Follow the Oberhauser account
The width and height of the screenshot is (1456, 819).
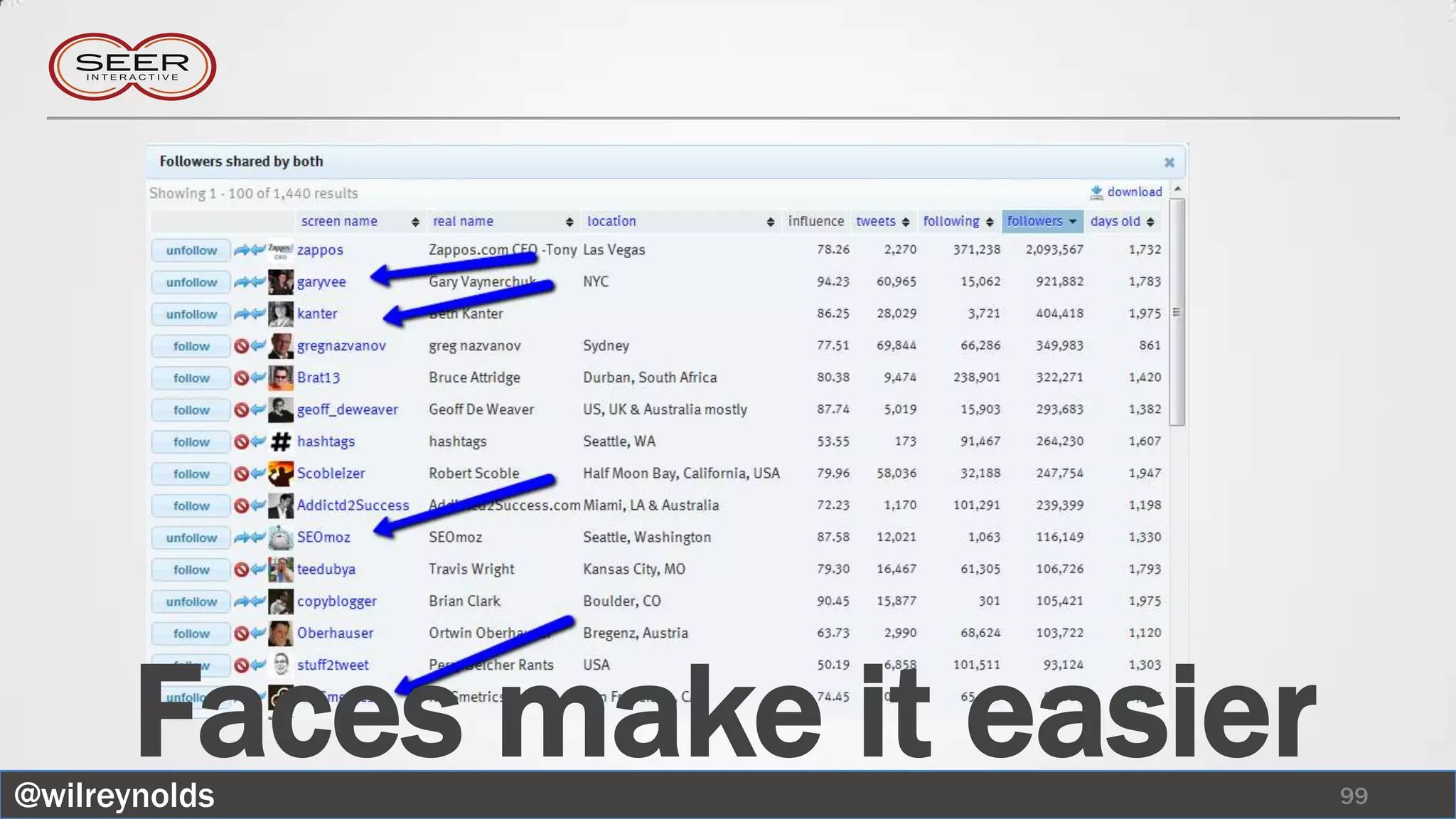click(191, 633)
